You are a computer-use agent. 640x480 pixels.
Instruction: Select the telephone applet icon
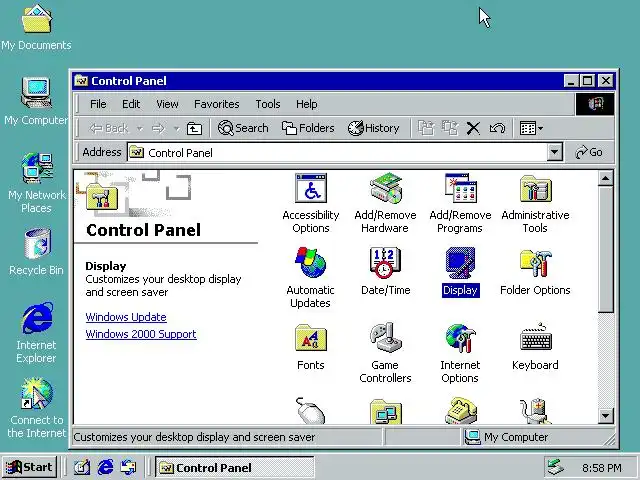[x=460, y=411]
